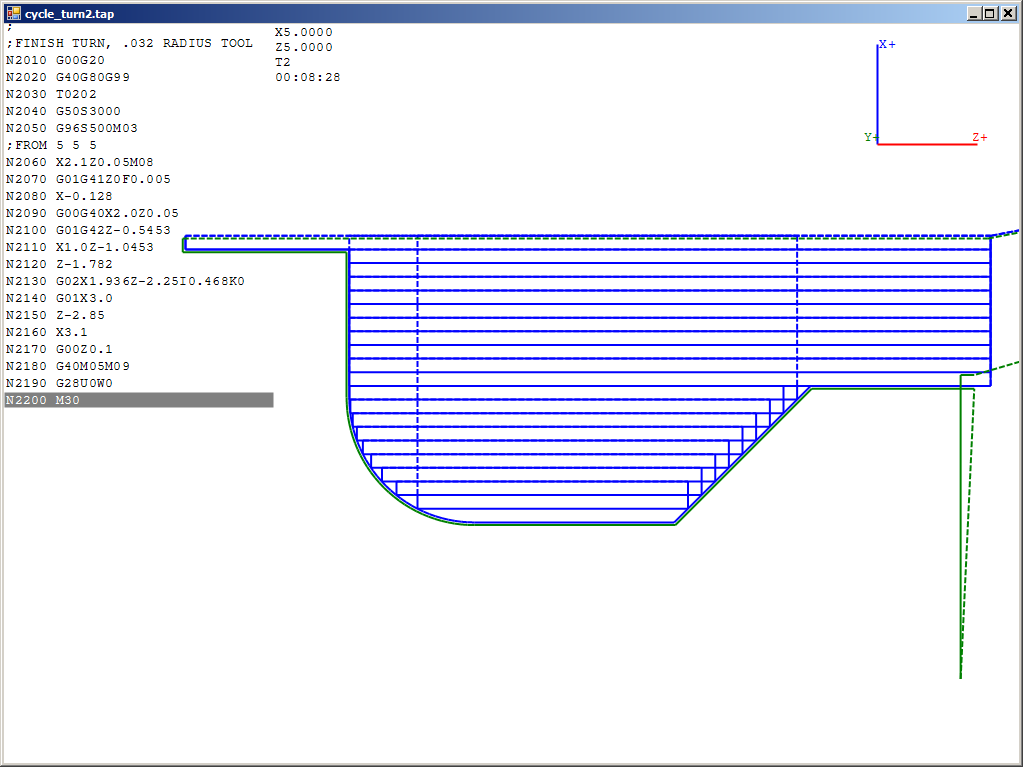Click the 00:08:28 cycle time readout
This screenshot has height=767, width=1023.
point(308,77)
